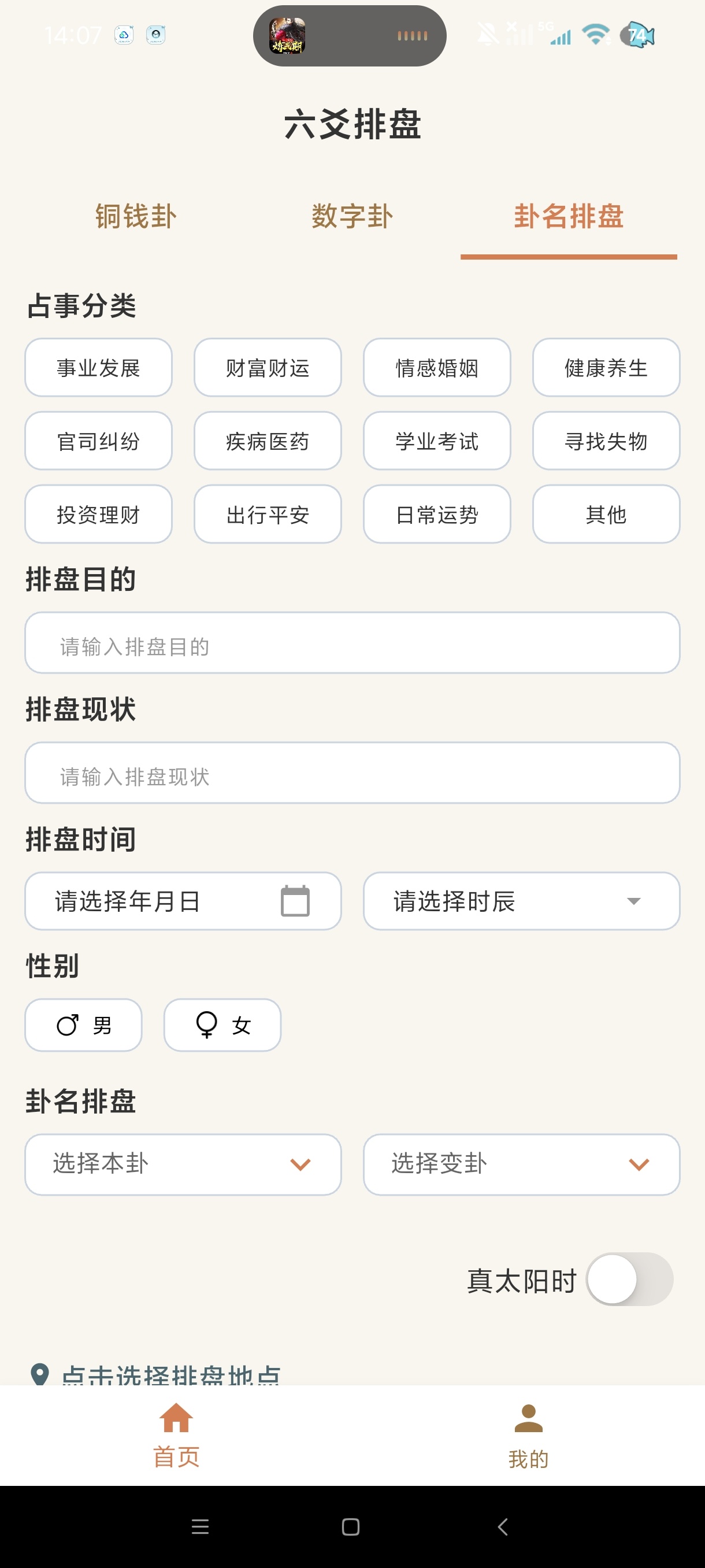Tap the game thumbnail in status pill

coord(287,35)
